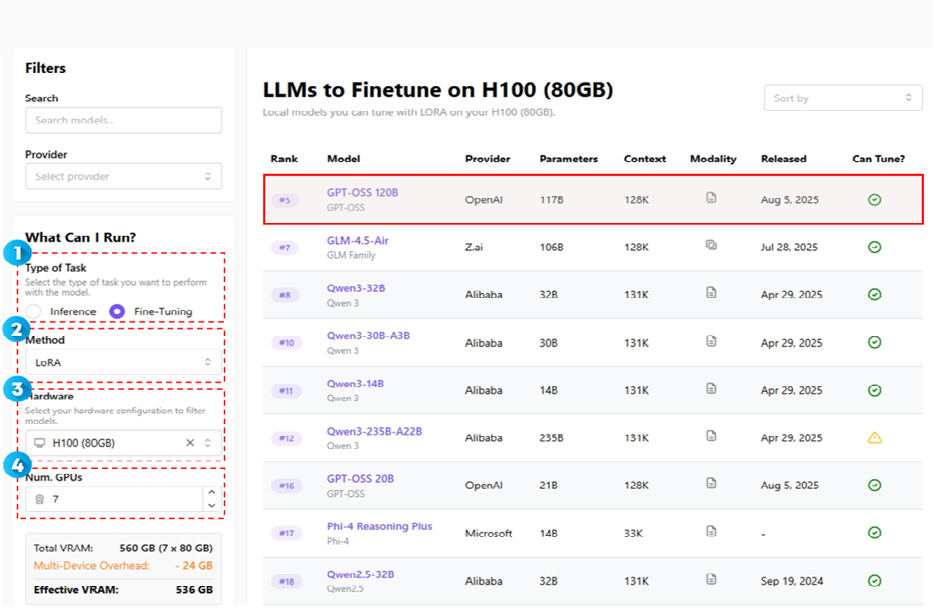Select the Fine-Tuning radio button
The height and width of the screenshot is (608, 933).
(x=117, y=311)
